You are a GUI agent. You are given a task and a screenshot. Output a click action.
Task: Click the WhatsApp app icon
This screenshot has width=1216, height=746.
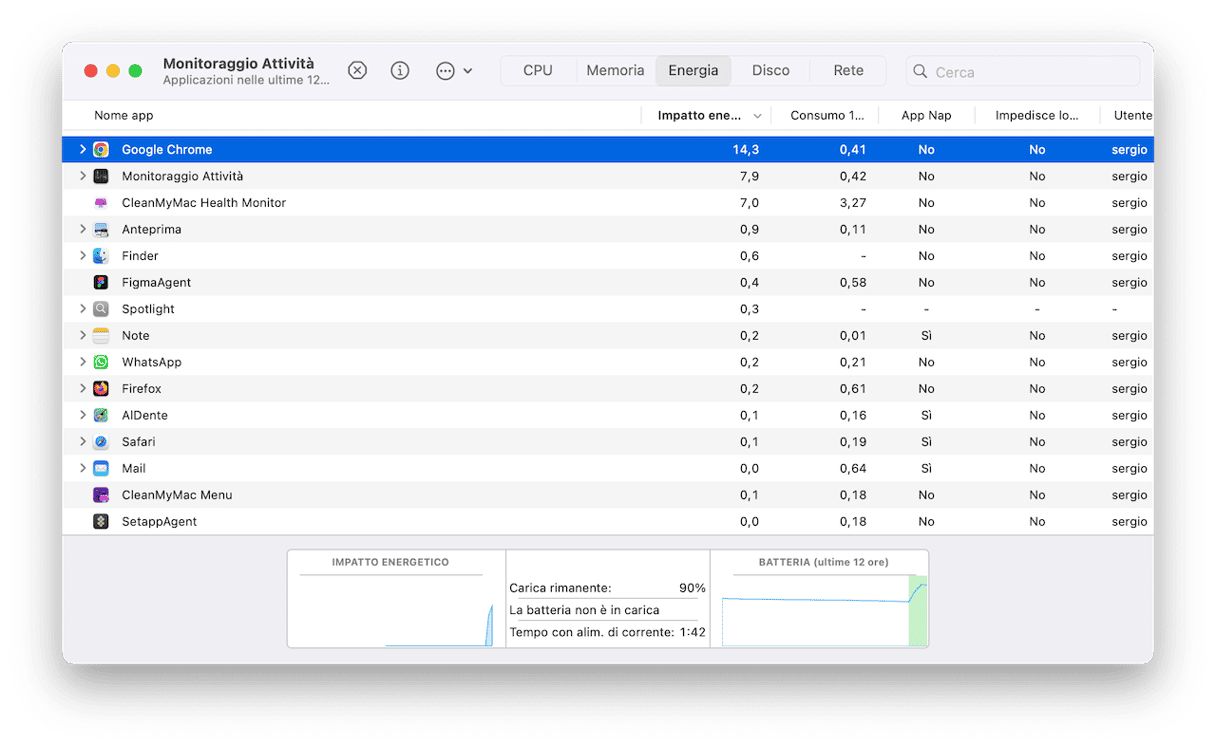click(101, 362)
